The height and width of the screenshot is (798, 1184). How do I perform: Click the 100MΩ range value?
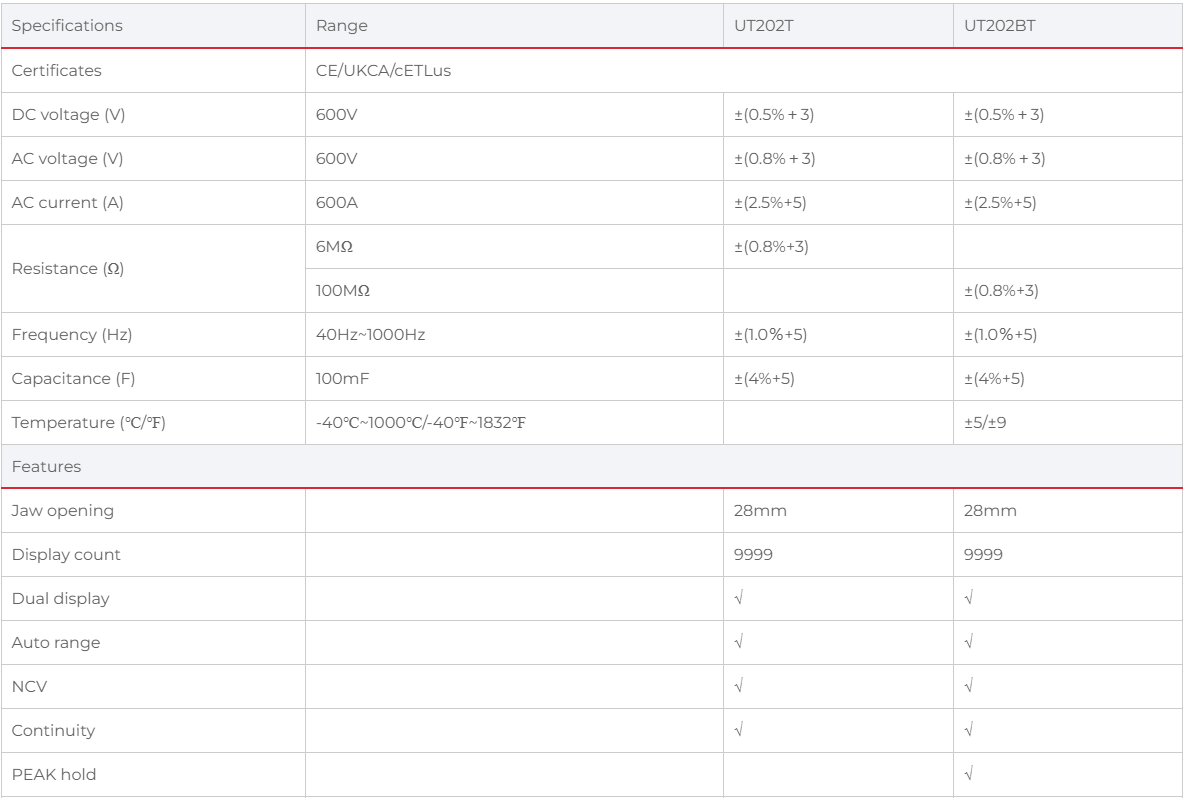pos(342,291)
